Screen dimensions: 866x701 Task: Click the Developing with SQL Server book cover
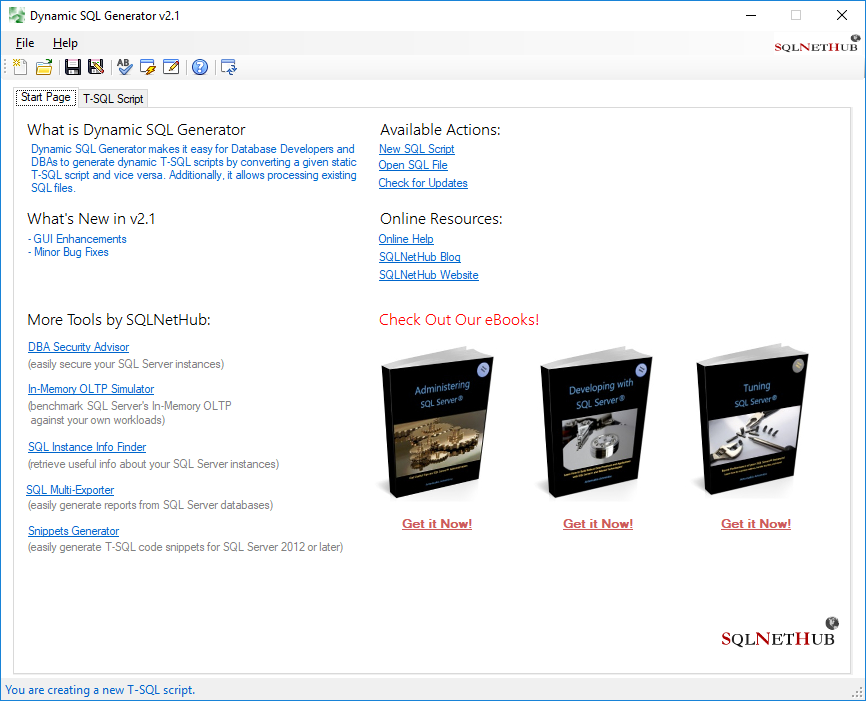click(596, 423)
